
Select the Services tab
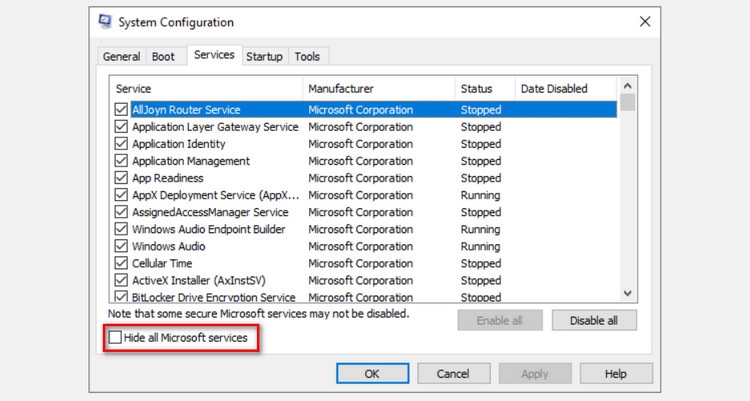click(x=214, y=55)
